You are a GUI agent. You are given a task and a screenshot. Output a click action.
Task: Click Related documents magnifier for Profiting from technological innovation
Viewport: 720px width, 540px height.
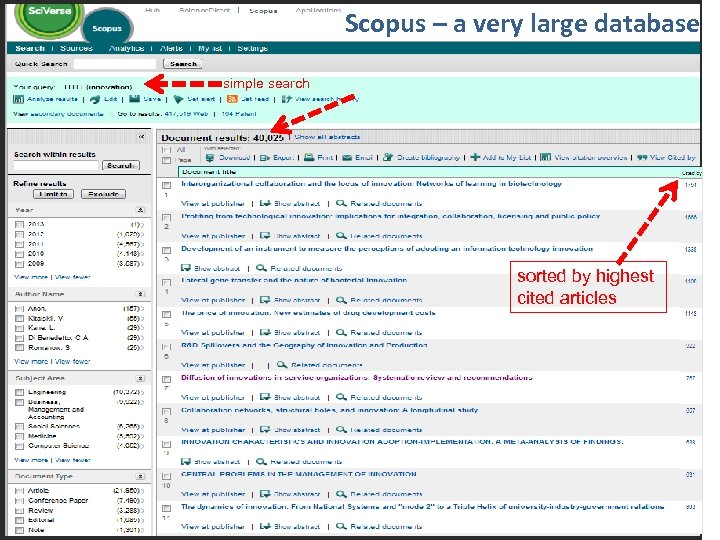tap(341, 236)
